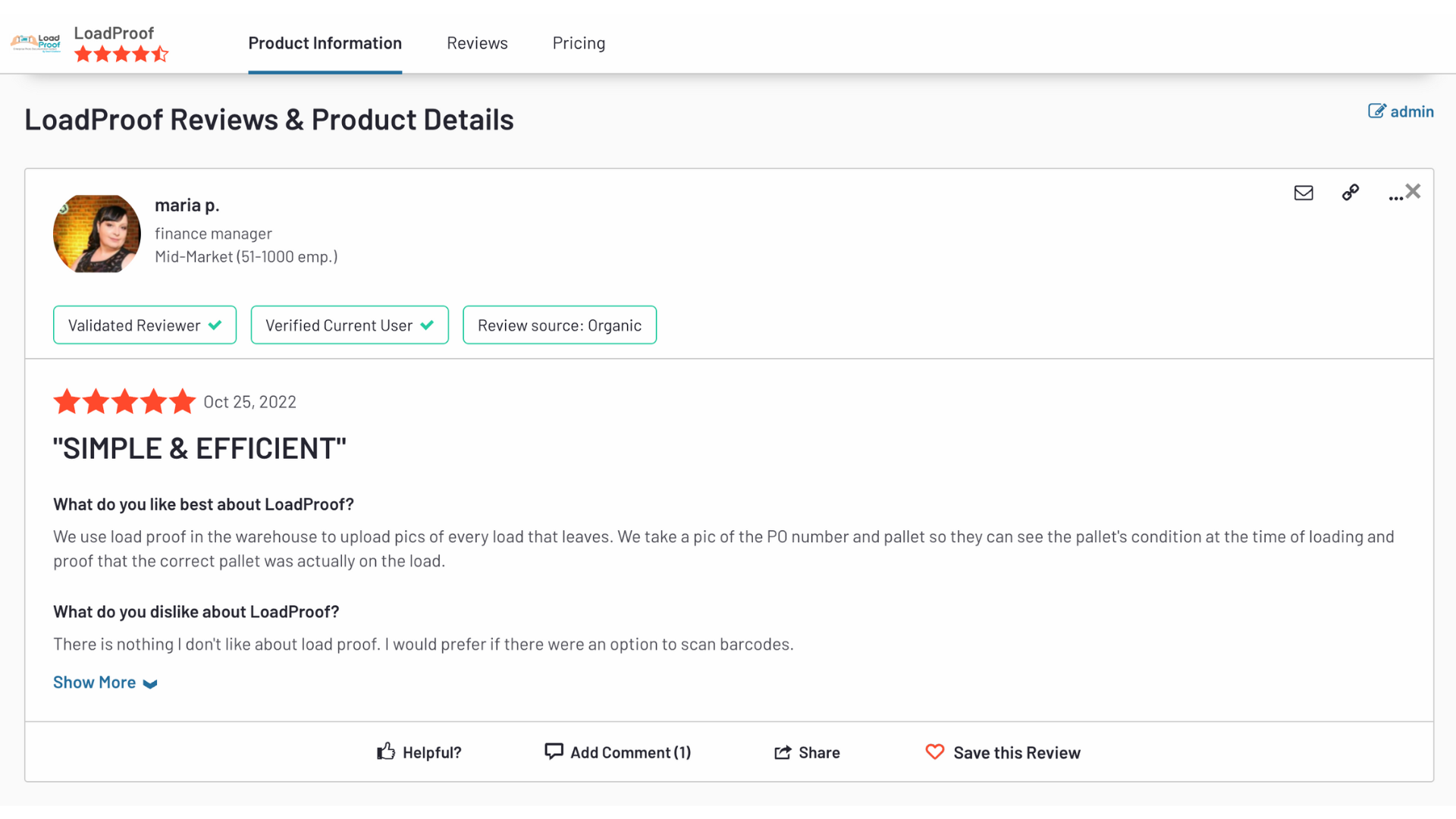Click the speech bubble comment icon
The image size is (1456, 819).
point(554,752)
